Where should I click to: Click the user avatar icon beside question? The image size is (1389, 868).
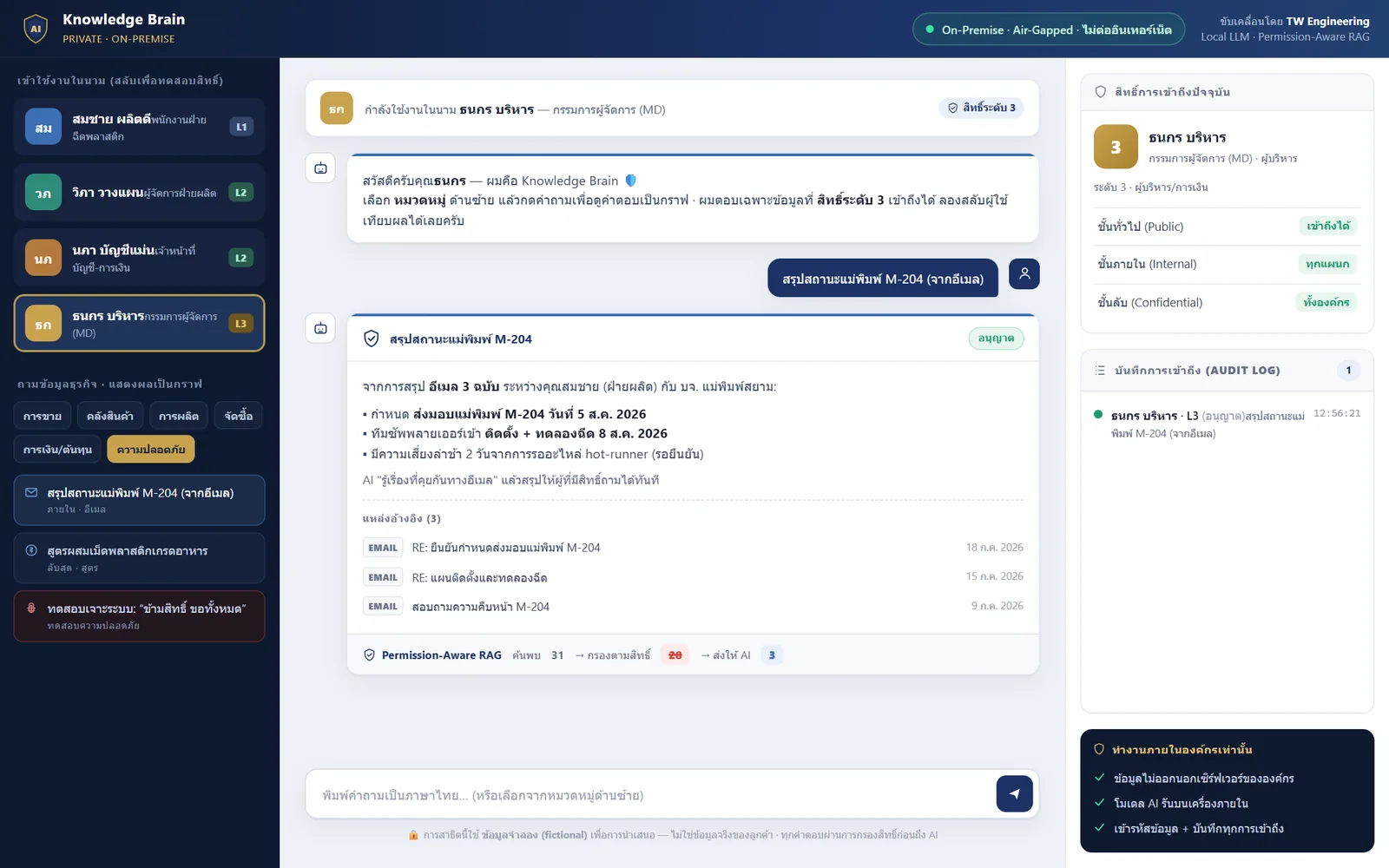[x=1024, y=274]
